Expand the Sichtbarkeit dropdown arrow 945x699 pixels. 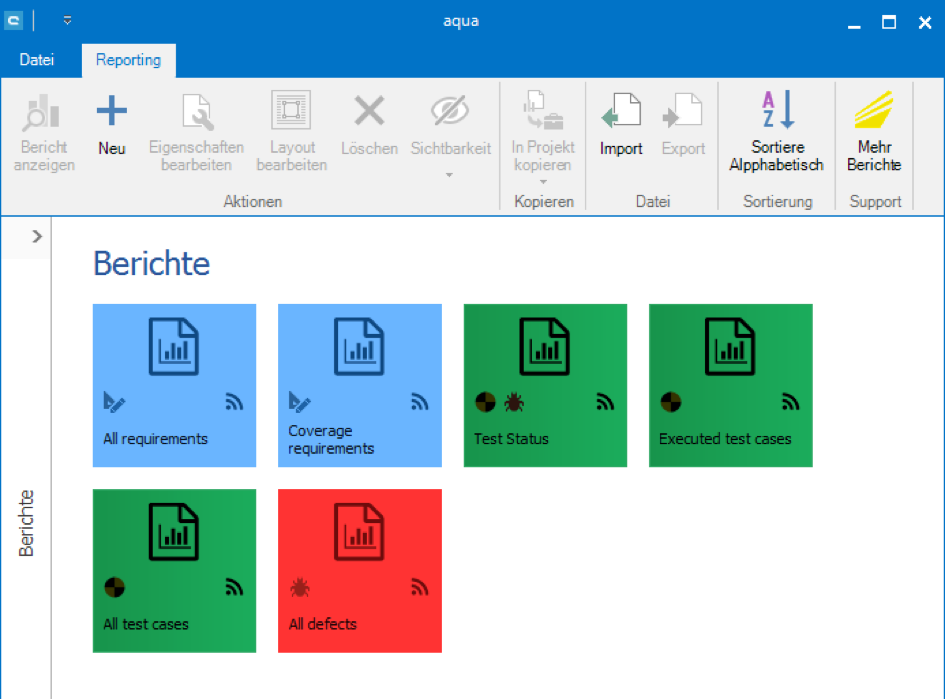coord(450,175)
